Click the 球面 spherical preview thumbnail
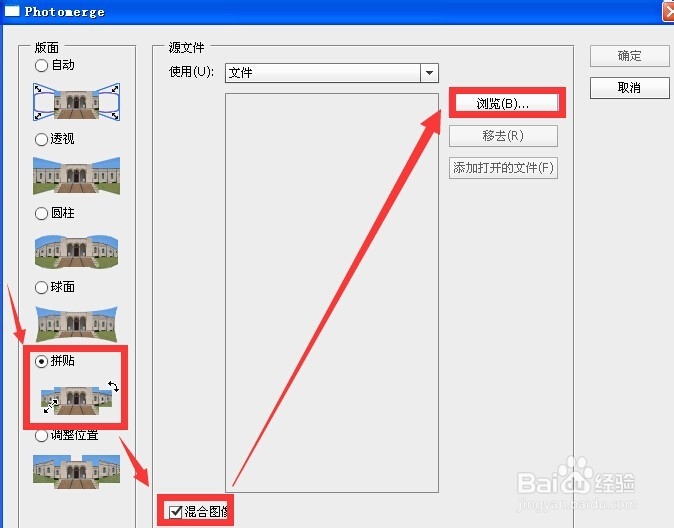674x528 pixels. tap(77, 324)
